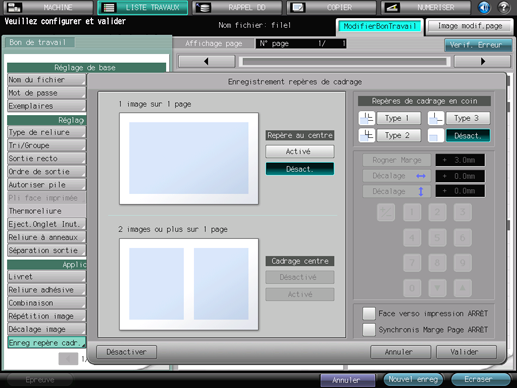Select Type 1 corner registration marks
517x388 pixels.
coord(399,118)
